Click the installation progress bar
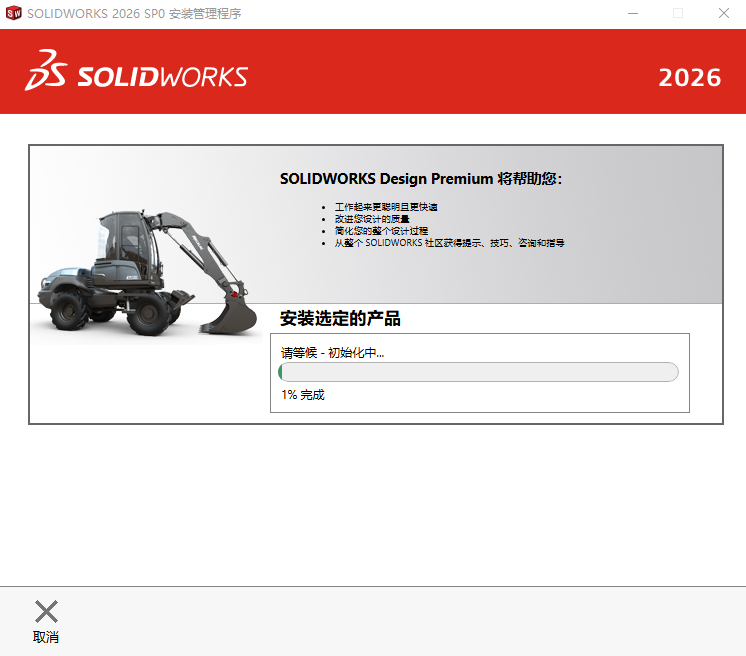 (478, 372)
